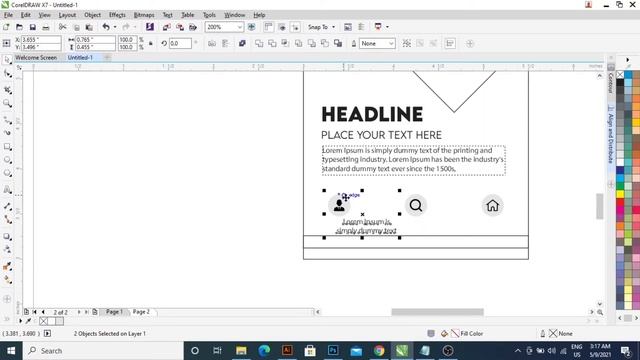Open the Object menu

[92, 15]
